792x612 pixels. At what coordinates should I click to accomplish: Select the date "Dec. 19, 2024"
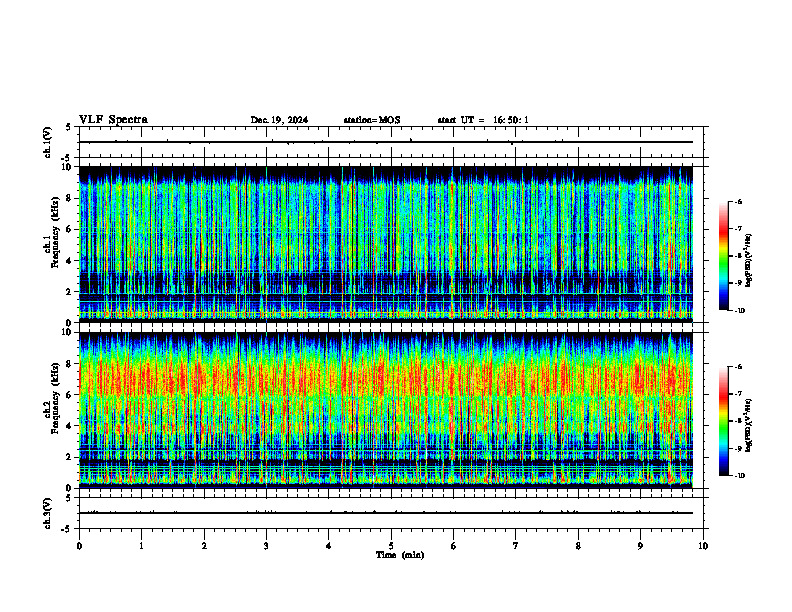(279, 120)
